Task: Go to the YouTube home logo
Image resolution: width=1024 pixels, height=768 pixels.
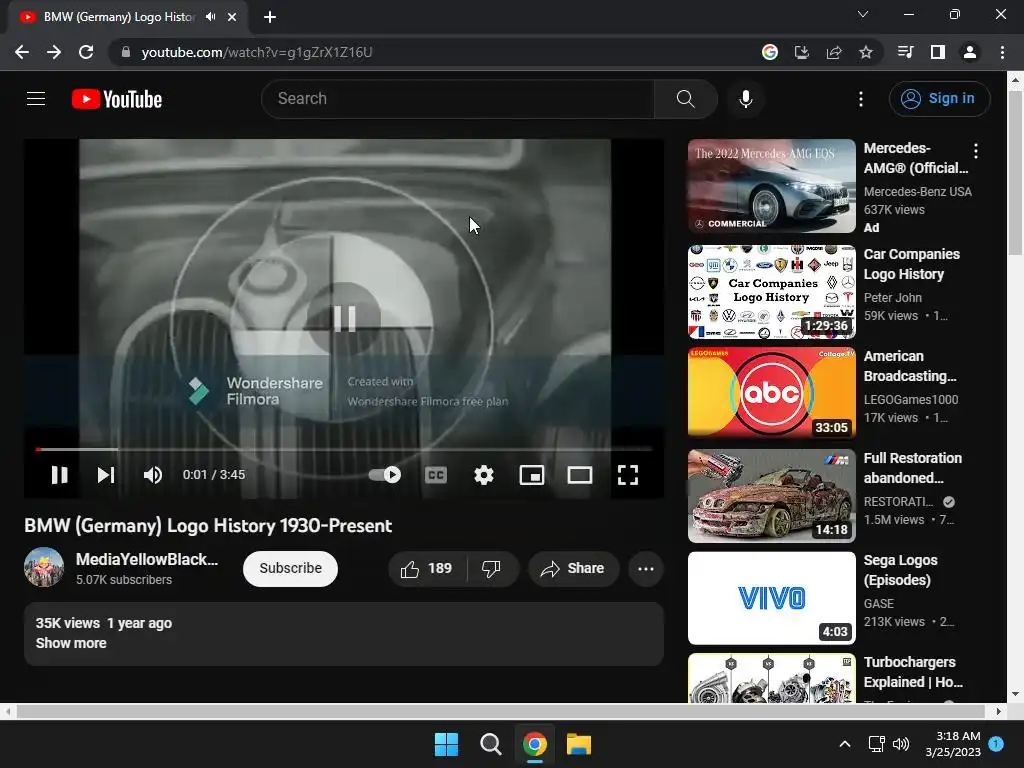Action: pyautogui.click(x=117, y=99)
